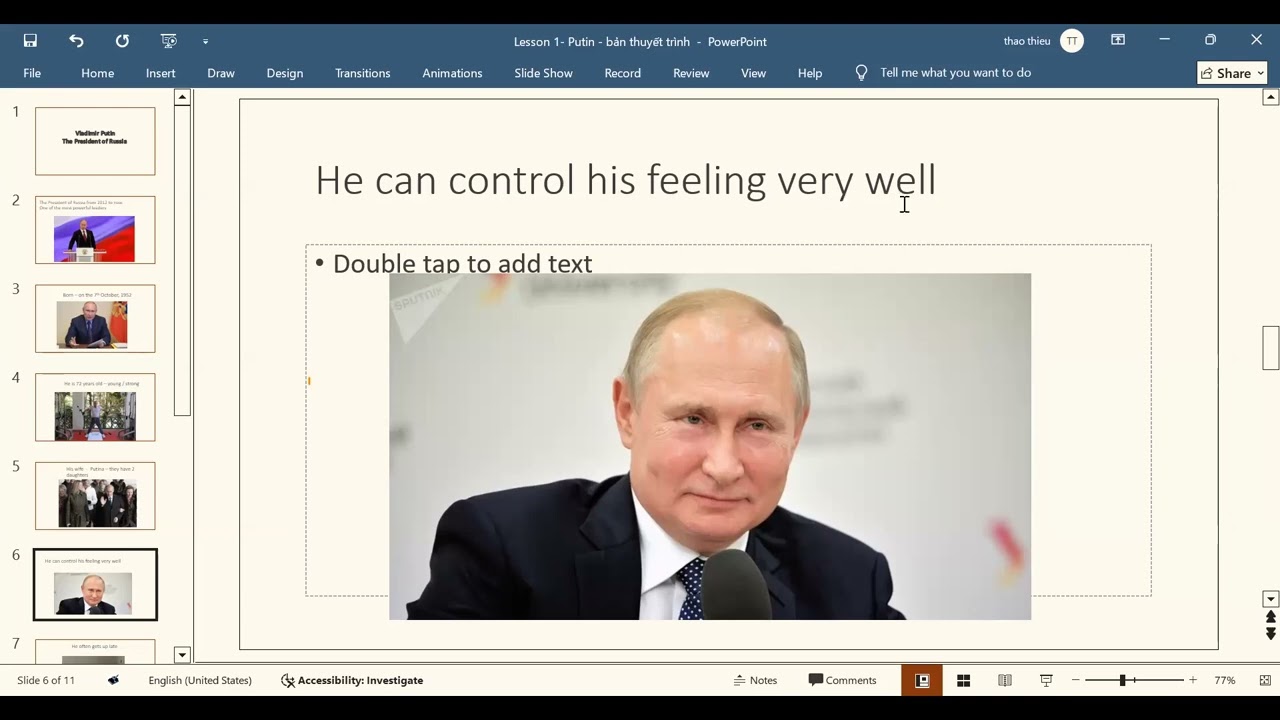Open Customize Quick Access Toolbar dropdown
The image size is (1280, 720).
click(205, 42)
